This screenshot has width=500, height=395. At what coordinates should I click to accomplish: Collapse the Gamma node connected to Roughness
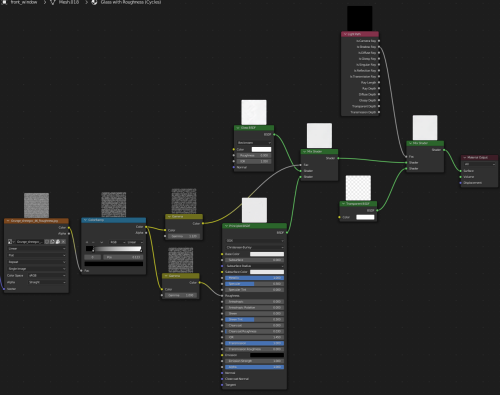coord(166,276)
